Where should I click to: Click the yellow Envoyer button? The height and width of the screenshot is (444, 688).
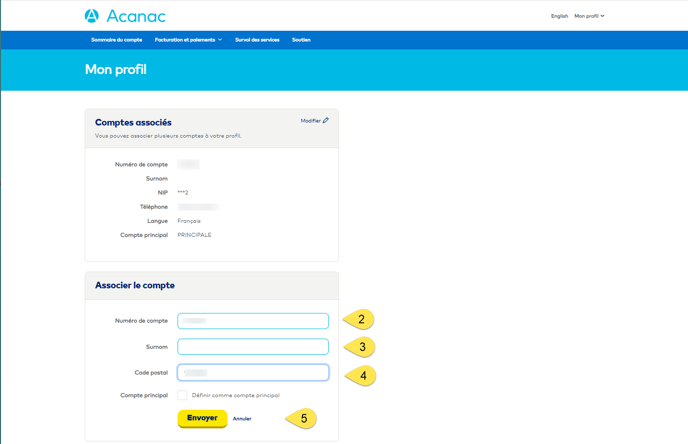202,418
